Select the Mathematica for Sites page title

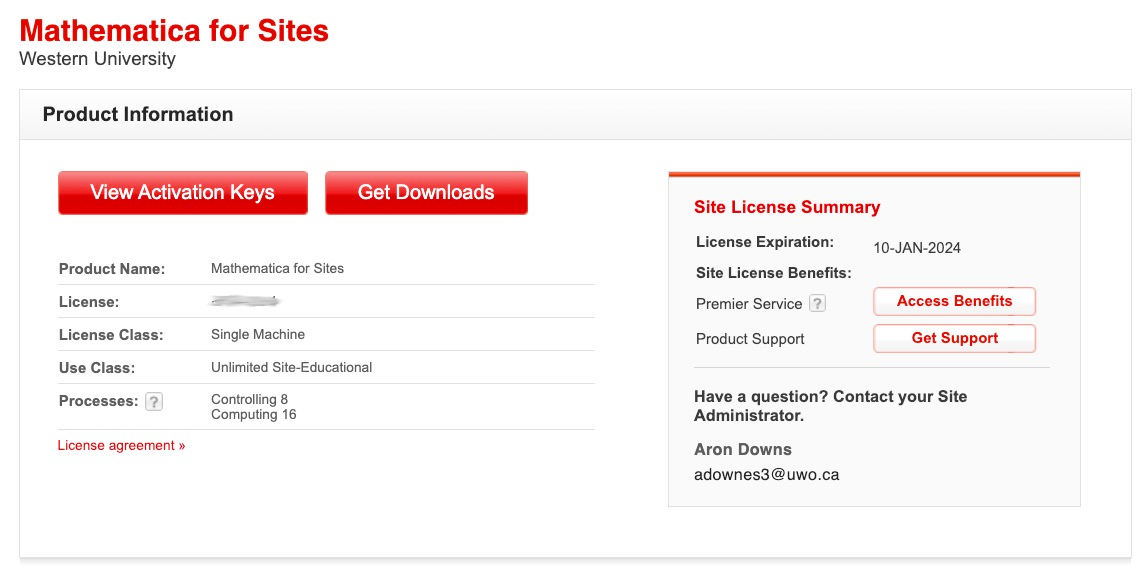click(174, 30)
